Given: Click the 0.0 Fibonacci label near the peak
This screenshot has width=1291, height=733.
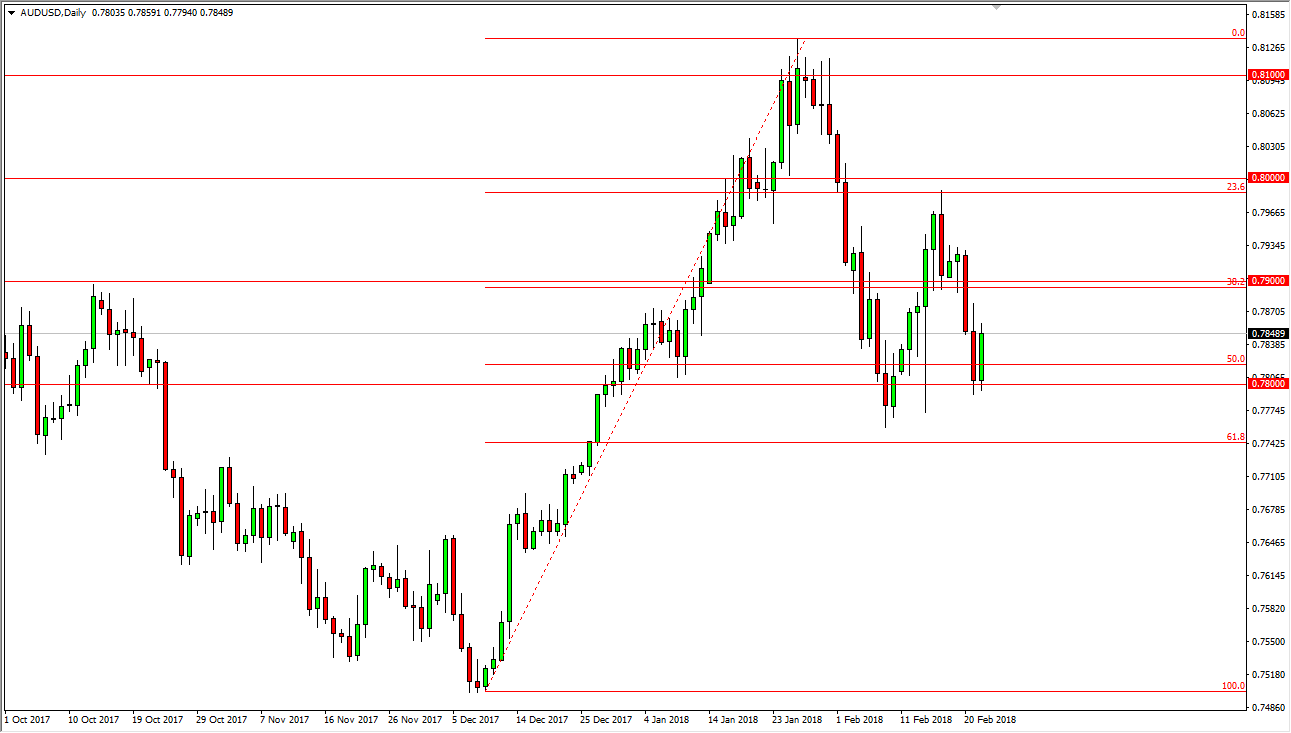Looking at the screenshot, I should coord(1237,33).
